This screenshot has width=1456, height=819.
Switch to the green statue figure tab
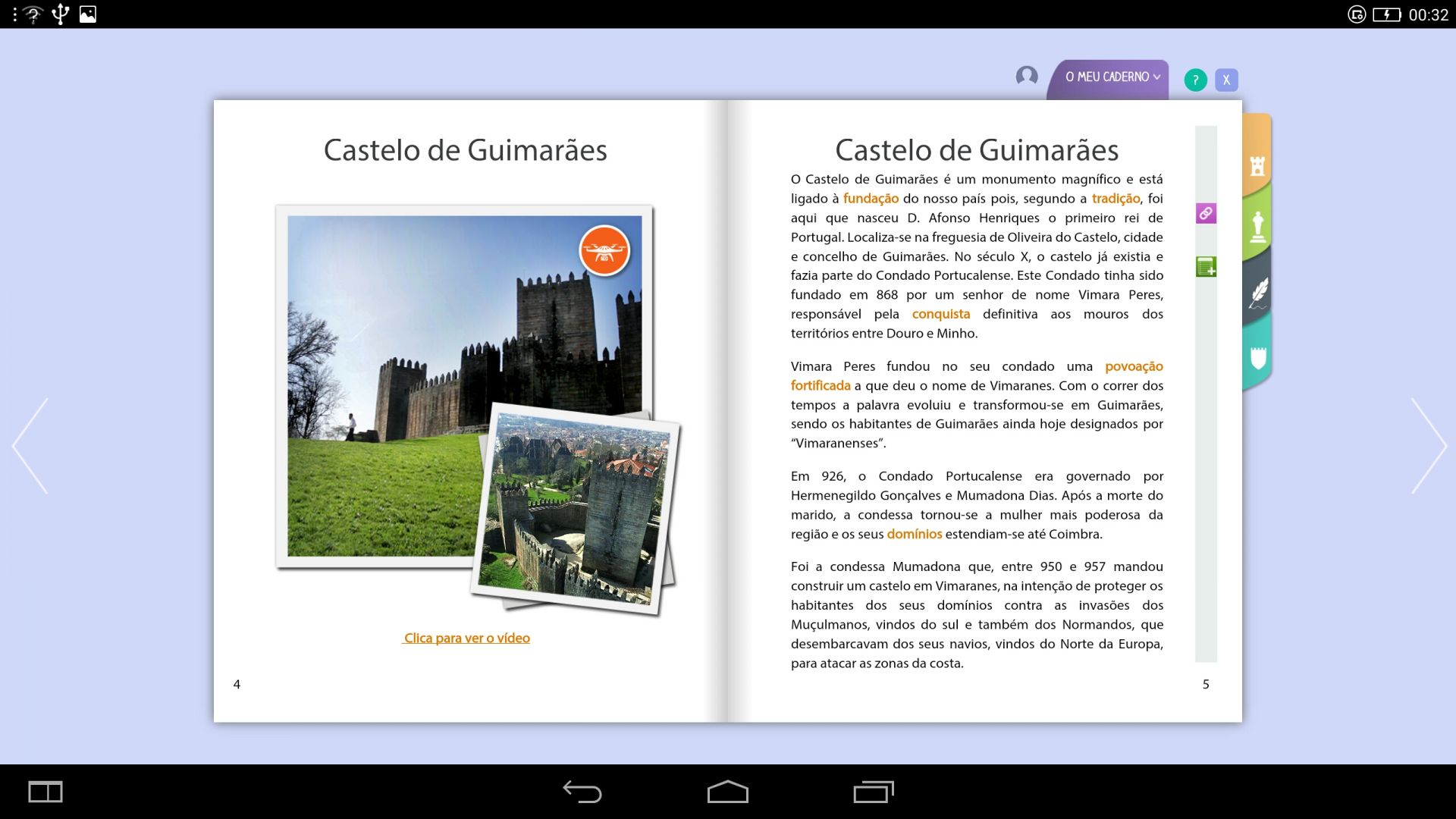[x=1257, y=227]
